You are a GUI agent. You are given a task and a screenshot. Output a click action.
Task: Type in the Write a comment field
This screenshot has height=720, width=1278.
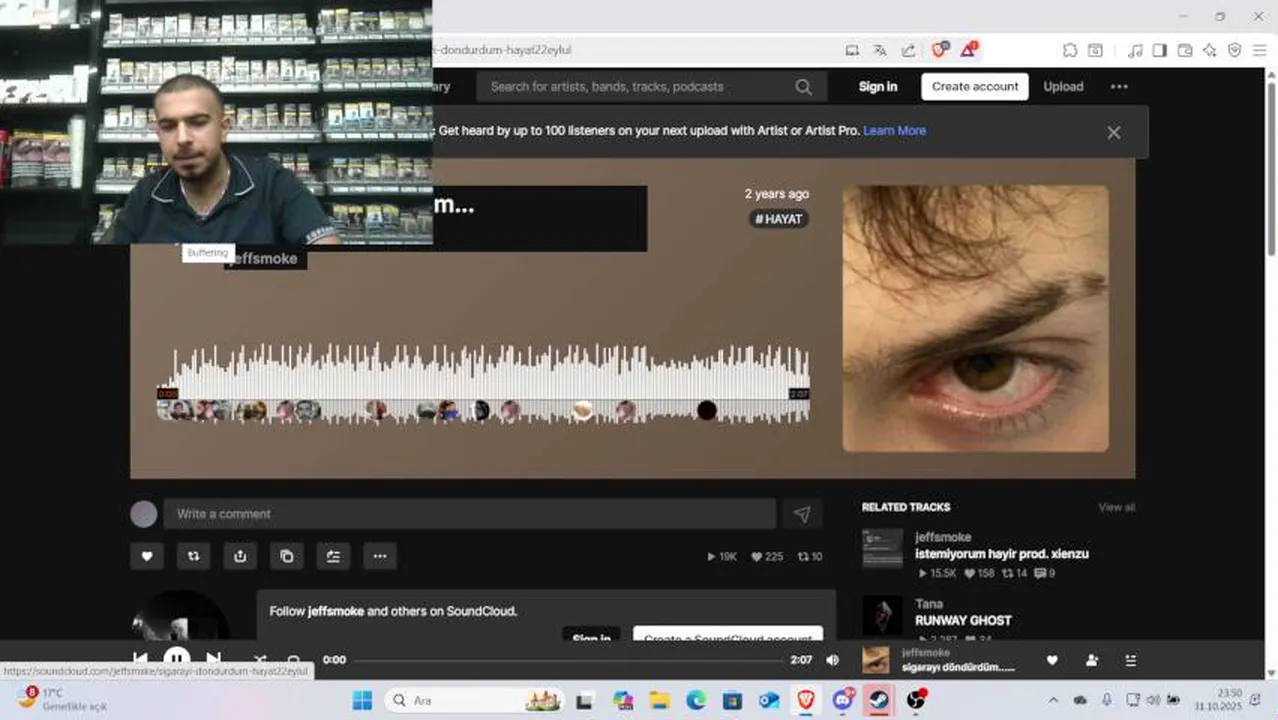pyautogui.click(x=470, y=514)
